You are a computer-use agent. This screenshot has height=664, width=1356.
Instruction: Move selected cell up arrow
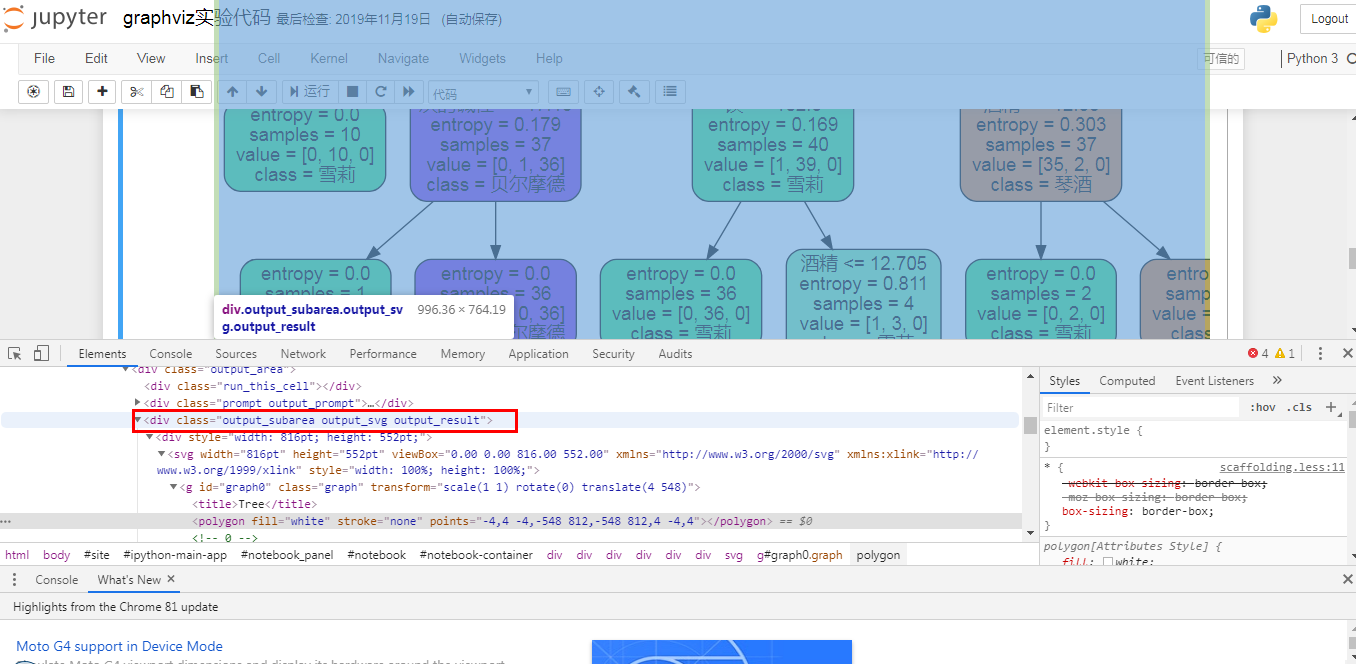point(232,91)
